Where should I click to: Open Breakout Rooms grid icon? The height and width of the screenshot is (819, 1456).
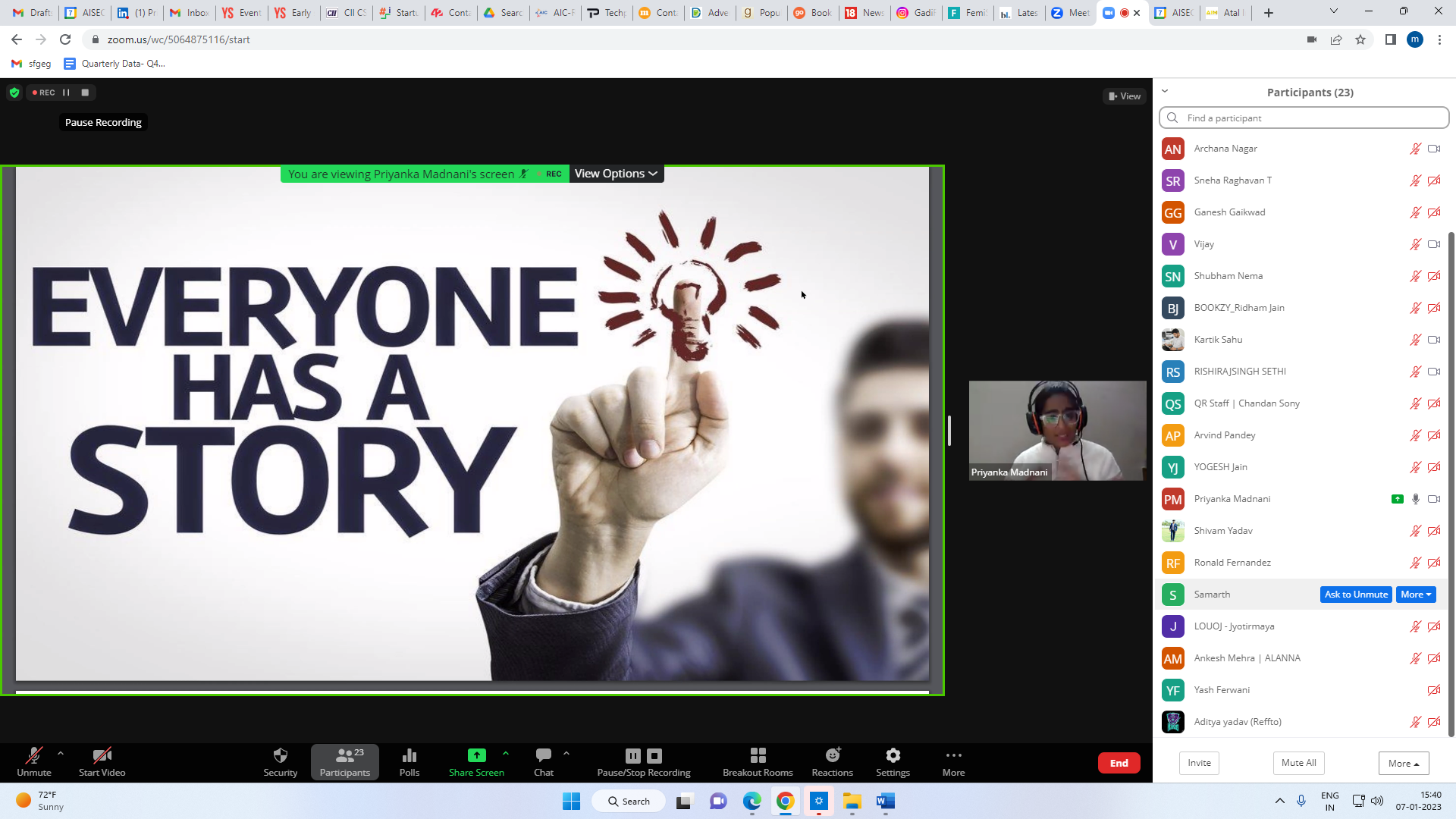click(x=758, y=755)
